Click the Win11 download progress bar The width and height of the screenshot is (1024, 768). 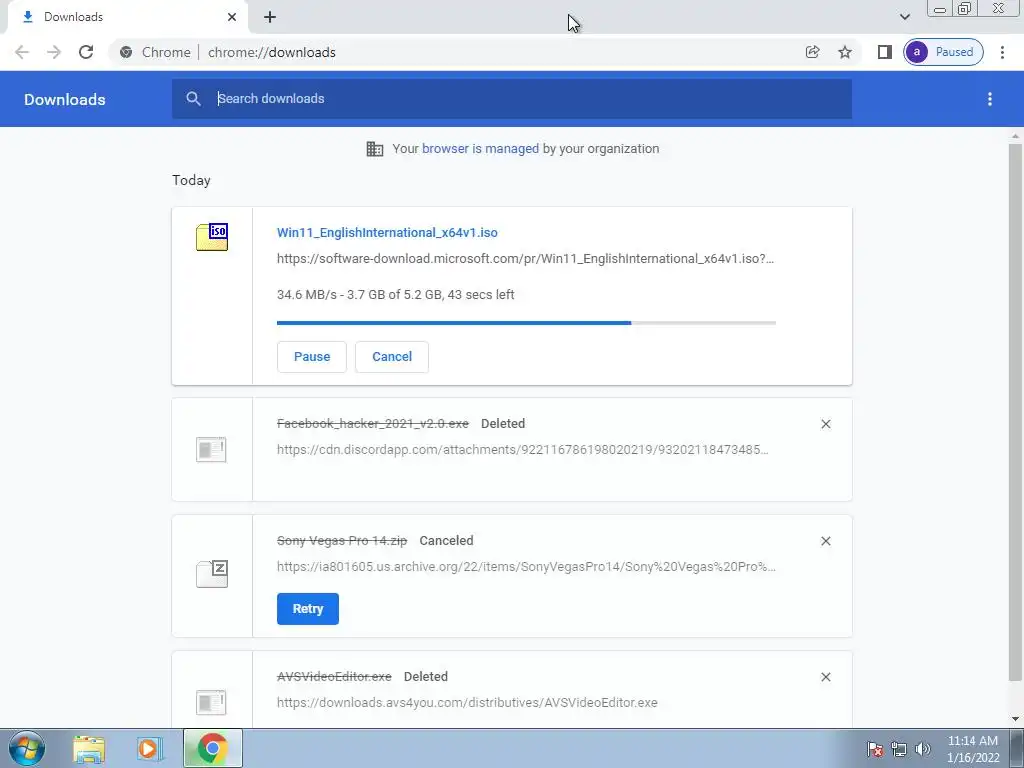pyautogui.click(x=526, y=323)
